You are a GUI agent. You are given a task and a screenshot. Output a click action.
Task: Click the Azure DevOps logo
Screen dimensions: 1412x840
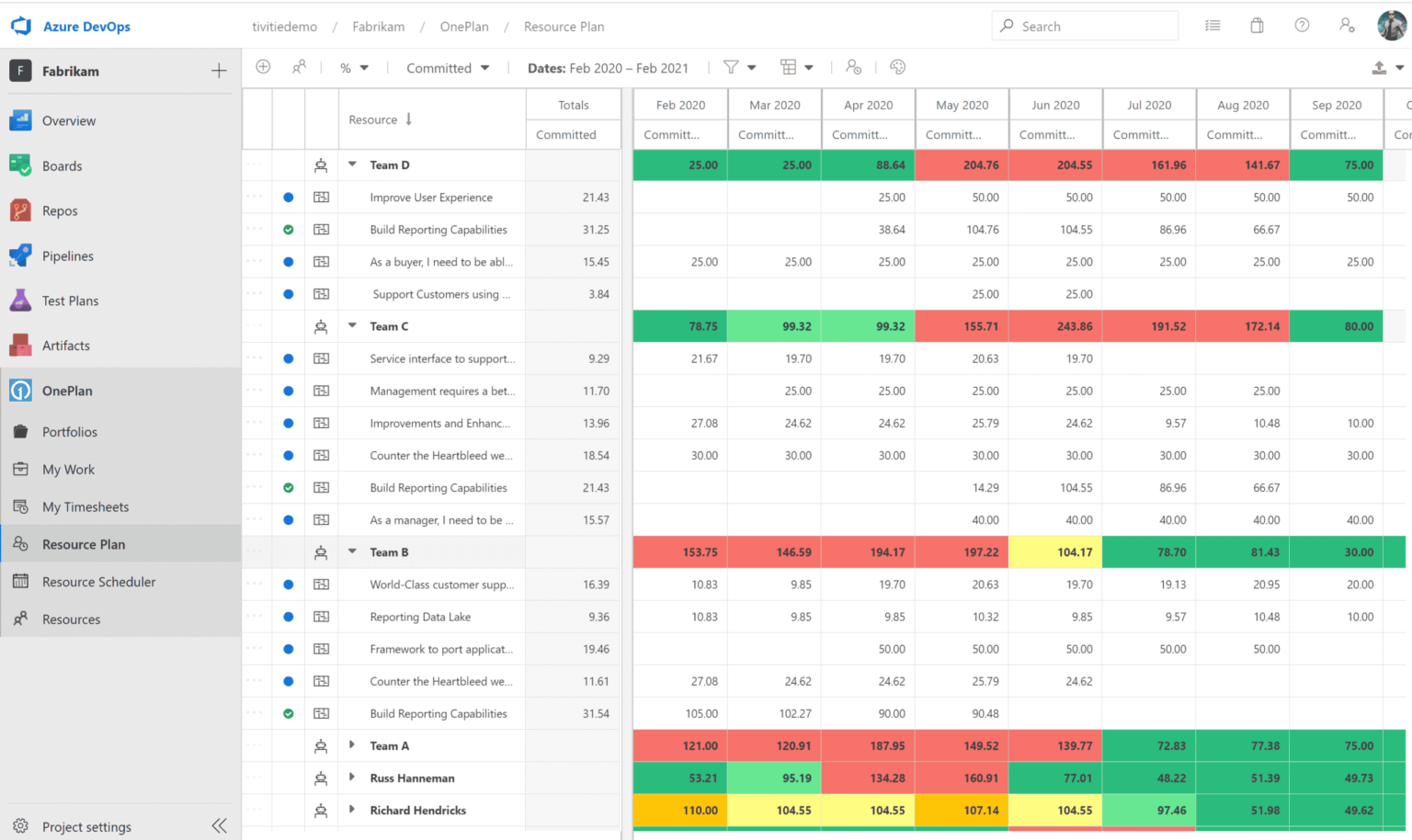click(20, 27)
